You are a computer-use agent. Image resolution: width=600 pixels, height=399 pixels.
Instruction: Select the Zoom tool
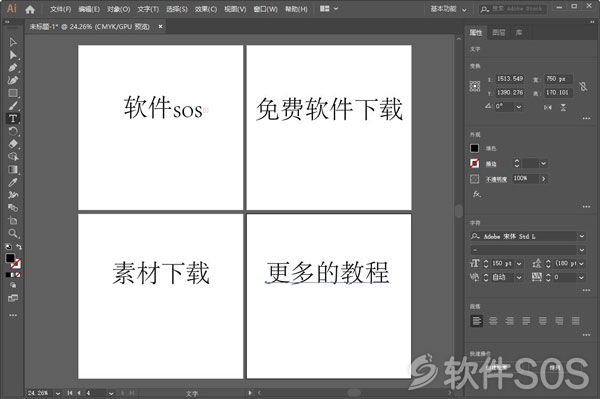(x=13, y=233)
